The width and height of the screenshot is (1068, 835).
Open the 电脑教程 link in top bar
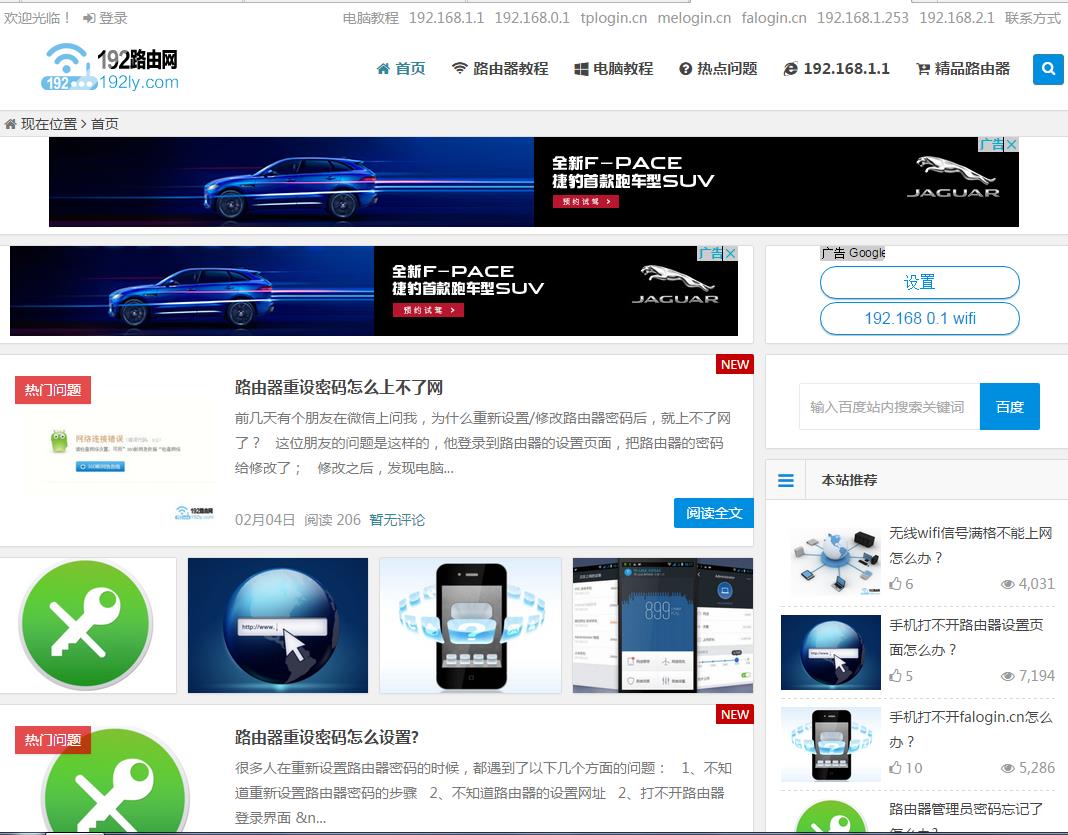point(371,18)
